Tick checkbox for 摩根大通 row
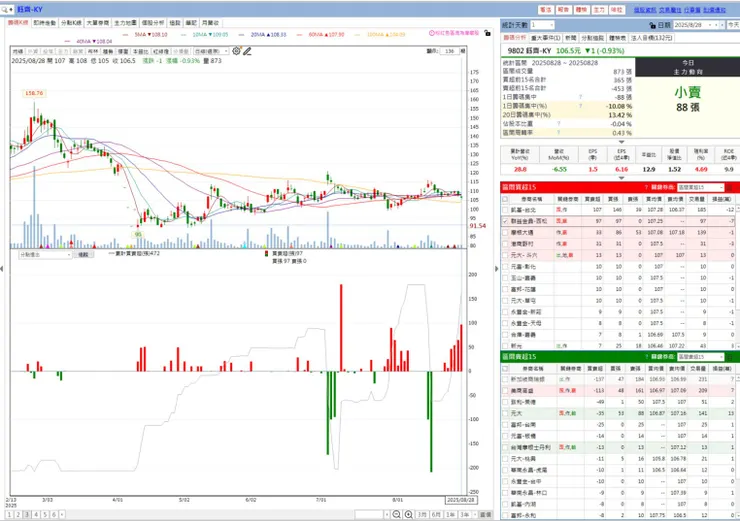Viewport: 740px width, 521px height. click(505, 232)
